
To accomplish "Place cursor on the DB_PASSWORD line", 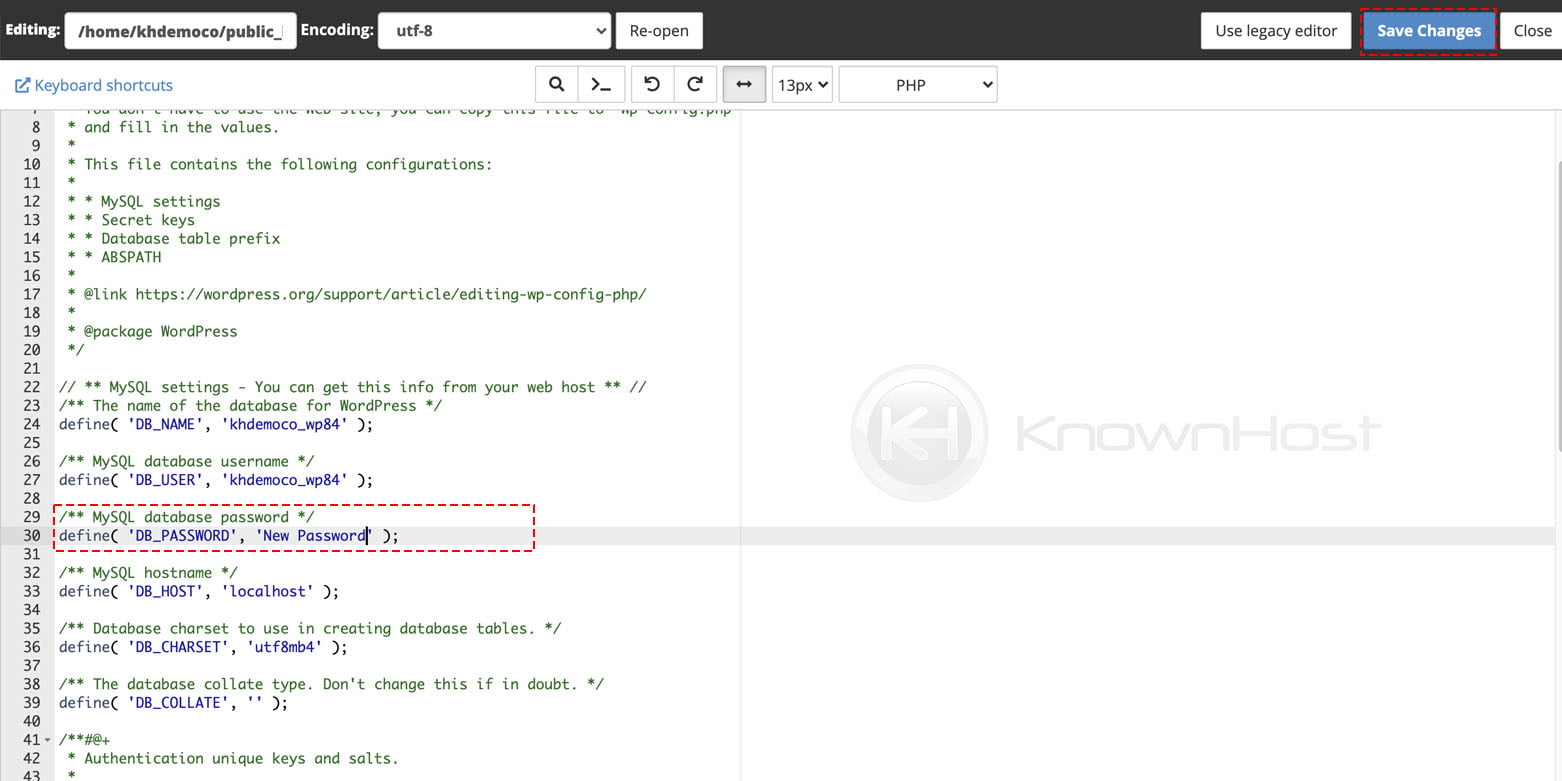I will (300, 535).
